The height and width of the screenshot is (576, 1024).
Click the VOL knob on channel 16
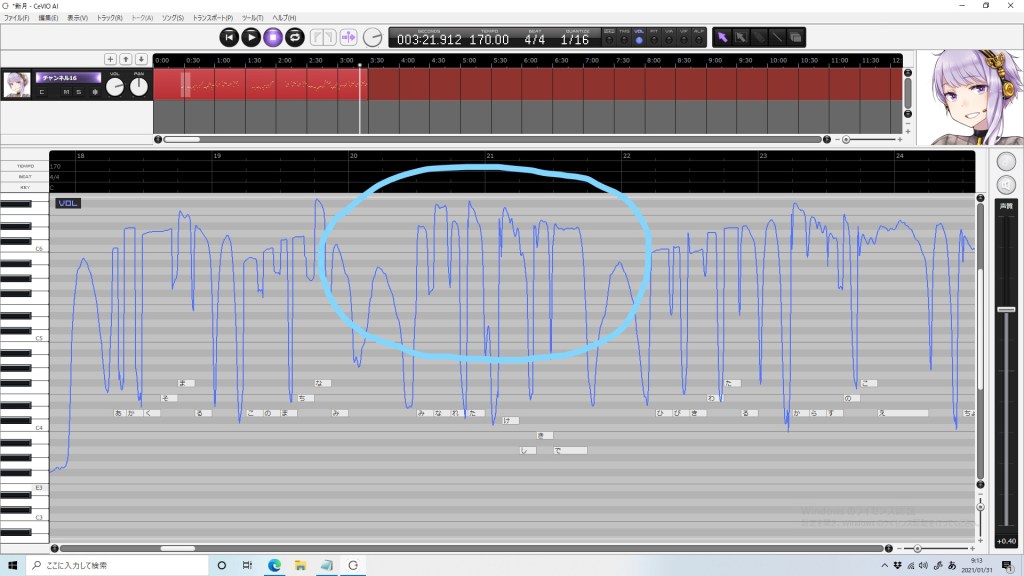(115, 88)
